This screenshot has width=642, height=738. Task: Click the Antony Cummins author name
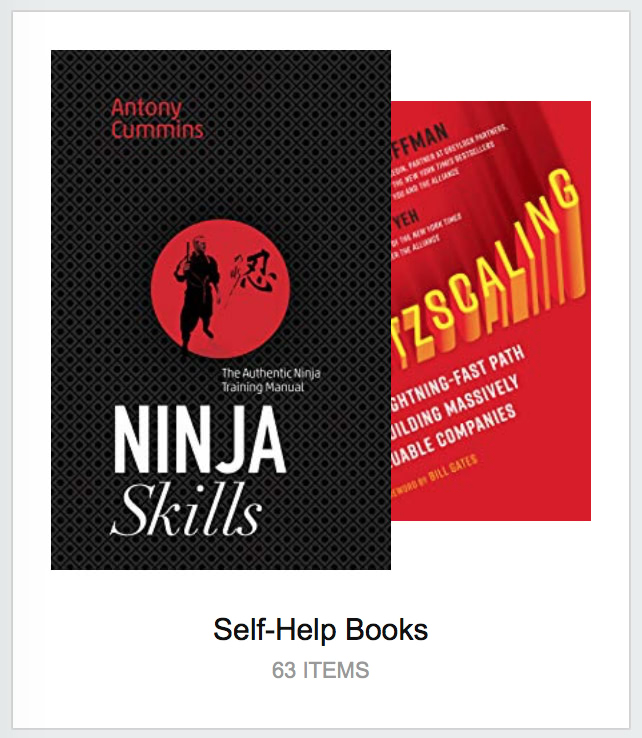click(x=157, y=119)
